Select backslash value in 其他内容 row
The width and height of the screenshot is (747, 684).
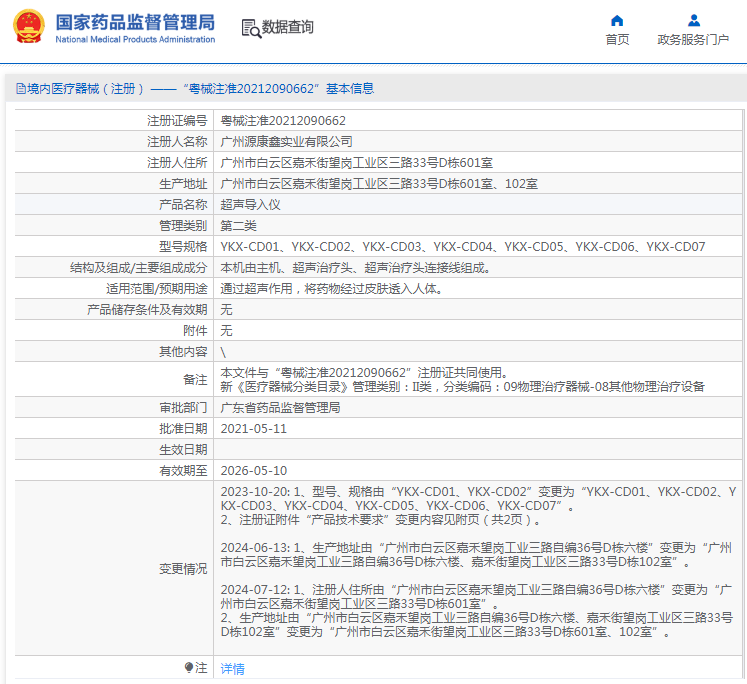coord(223,352)
